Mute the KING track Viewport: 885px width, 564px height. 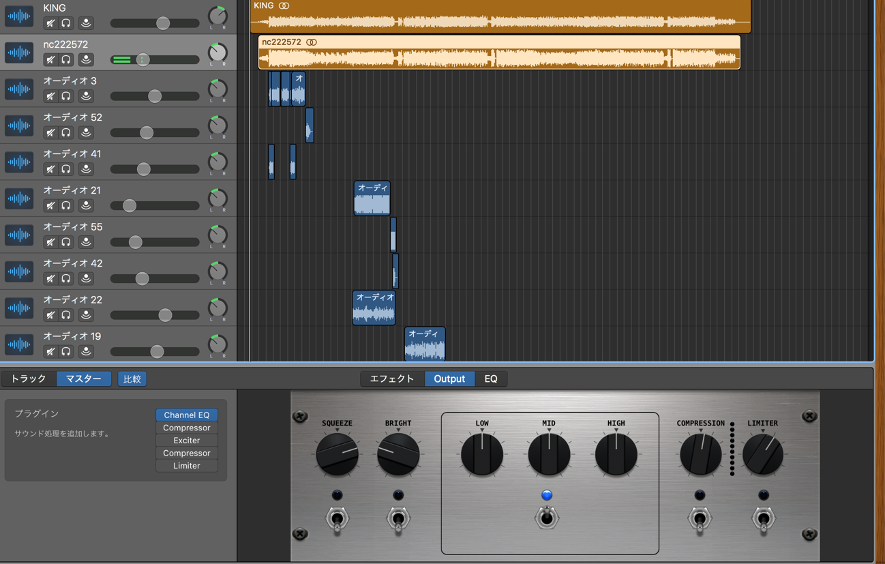coord(51,23)
